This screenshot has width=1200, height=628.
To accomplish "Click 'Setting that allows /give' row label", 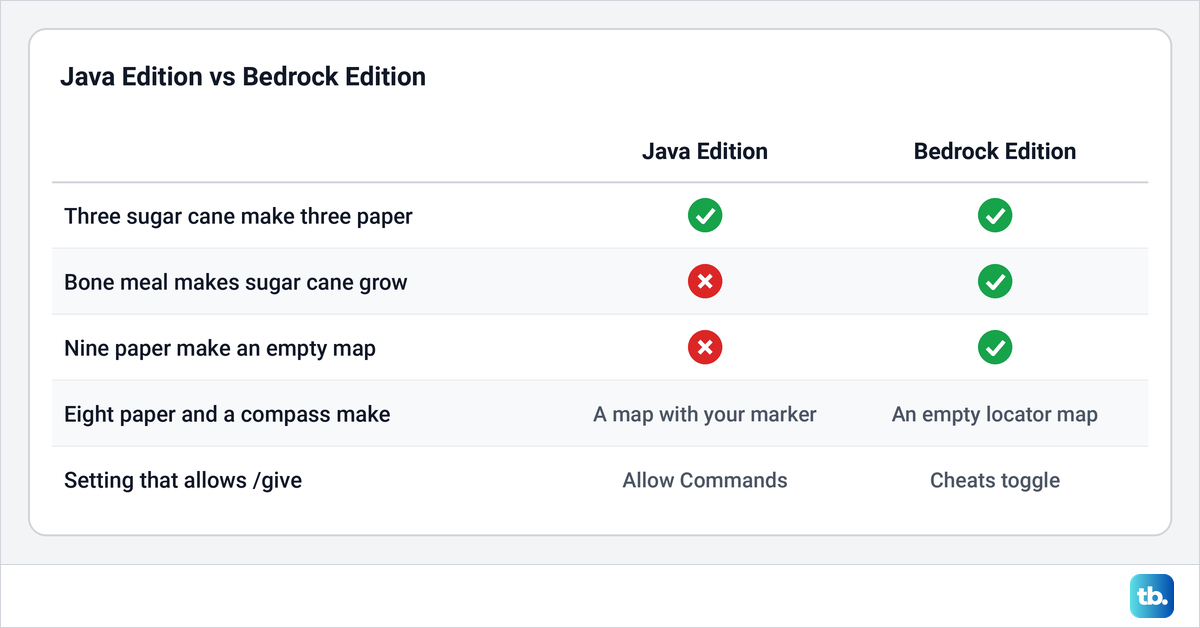I will (183, 480).
